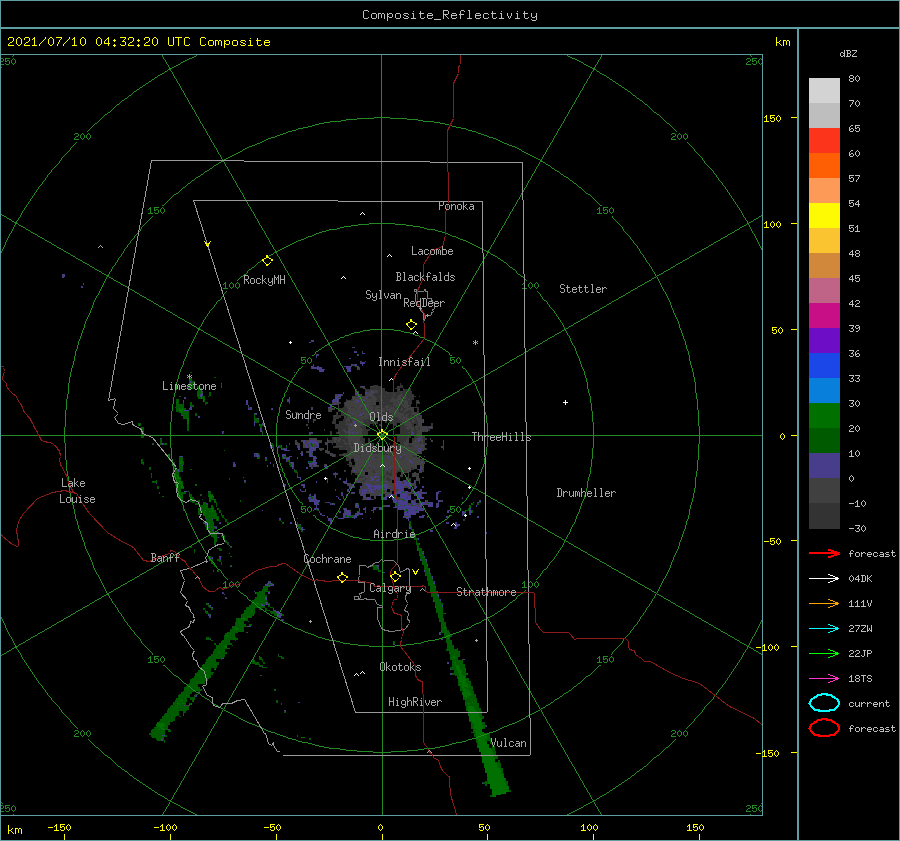Click the cyan current ellipse icon
The height and width of the screenshot is (841, 900).
tap(824, 703)
